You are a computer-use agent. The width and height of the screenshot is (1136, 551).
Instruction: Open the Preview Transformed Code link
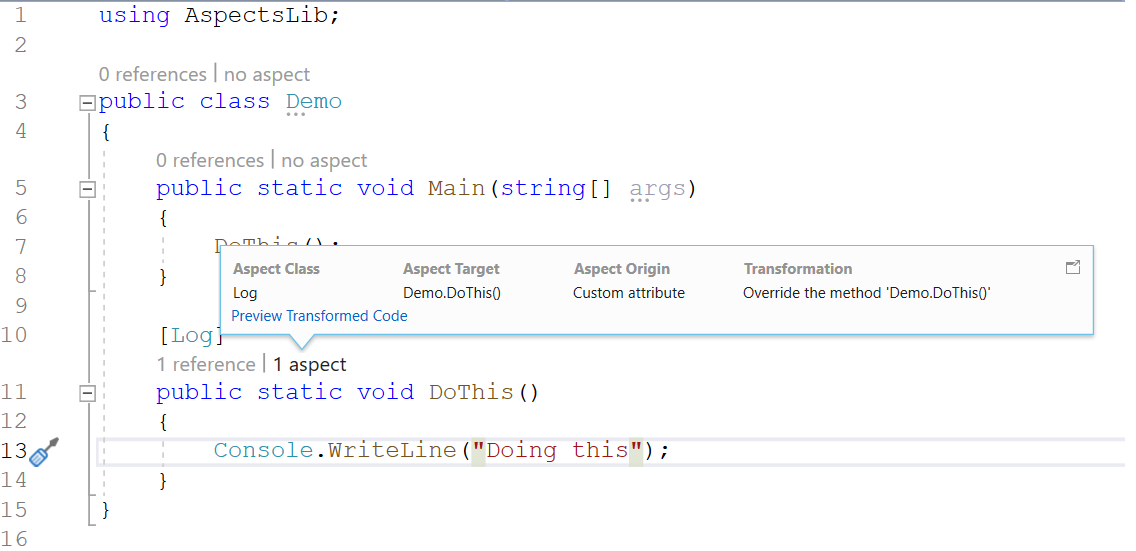click(x=319, y=316)
